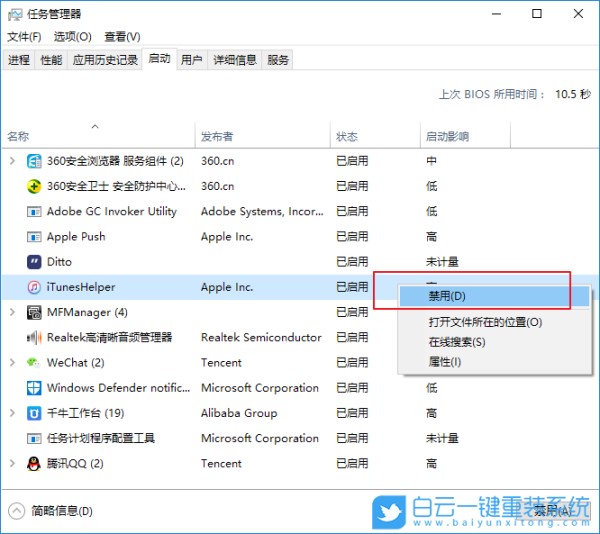This screenshot has height=534, width=600.
Task: Sort by the 状态 column header
Action: click(375, 135)
